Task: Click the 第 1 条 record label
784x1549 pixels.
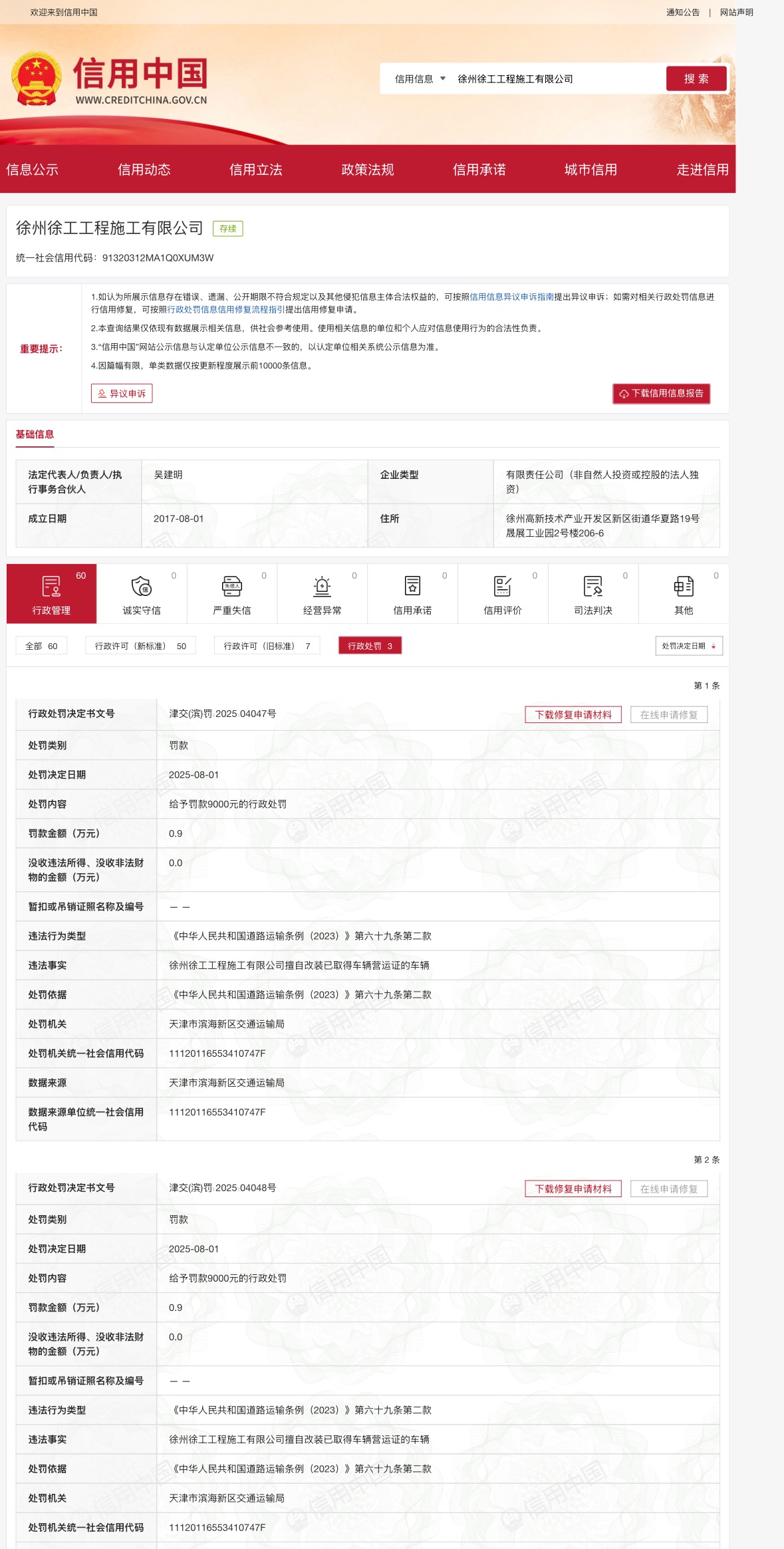Action: [x=707, y=686]
